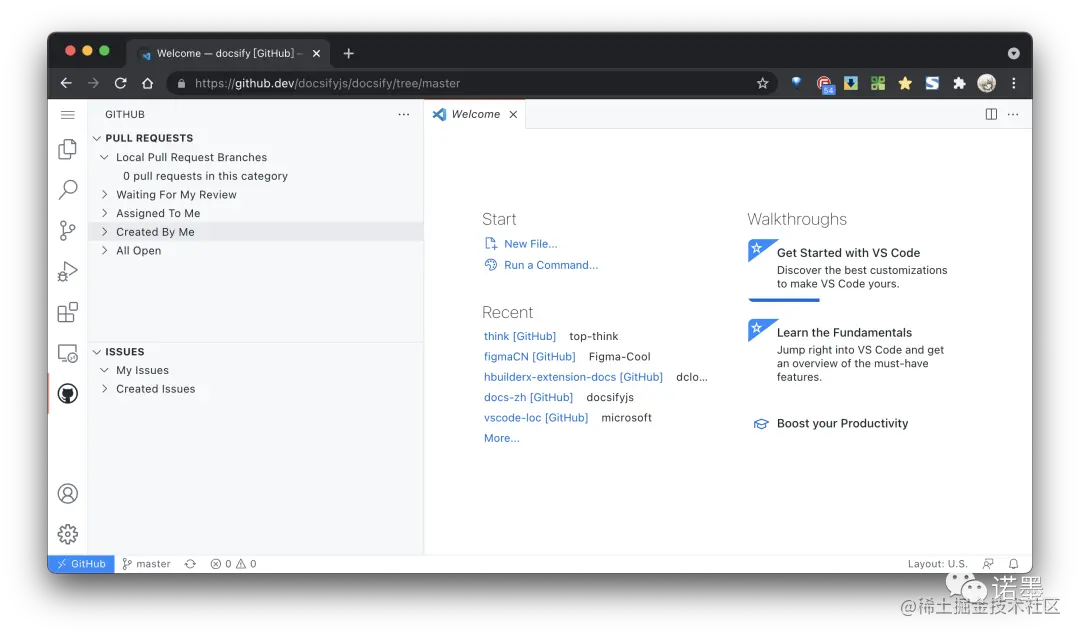Click the browser address bar URL

[x=327, y=83]
